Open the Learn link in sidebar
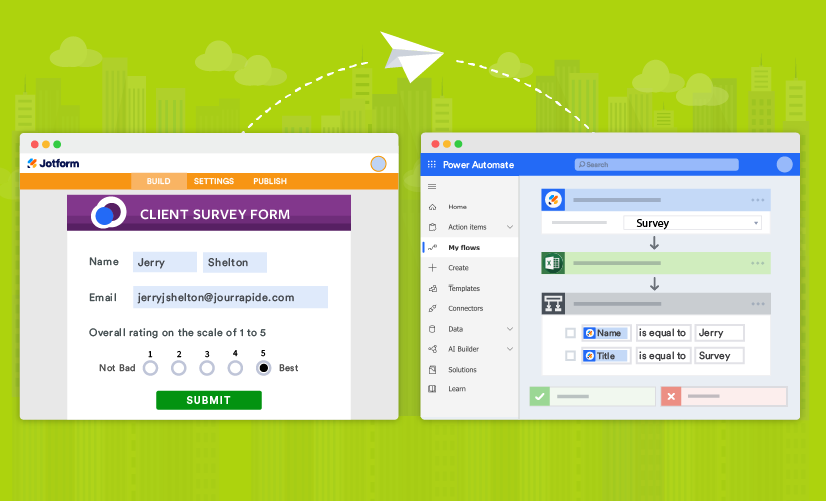 click(457, 389)
